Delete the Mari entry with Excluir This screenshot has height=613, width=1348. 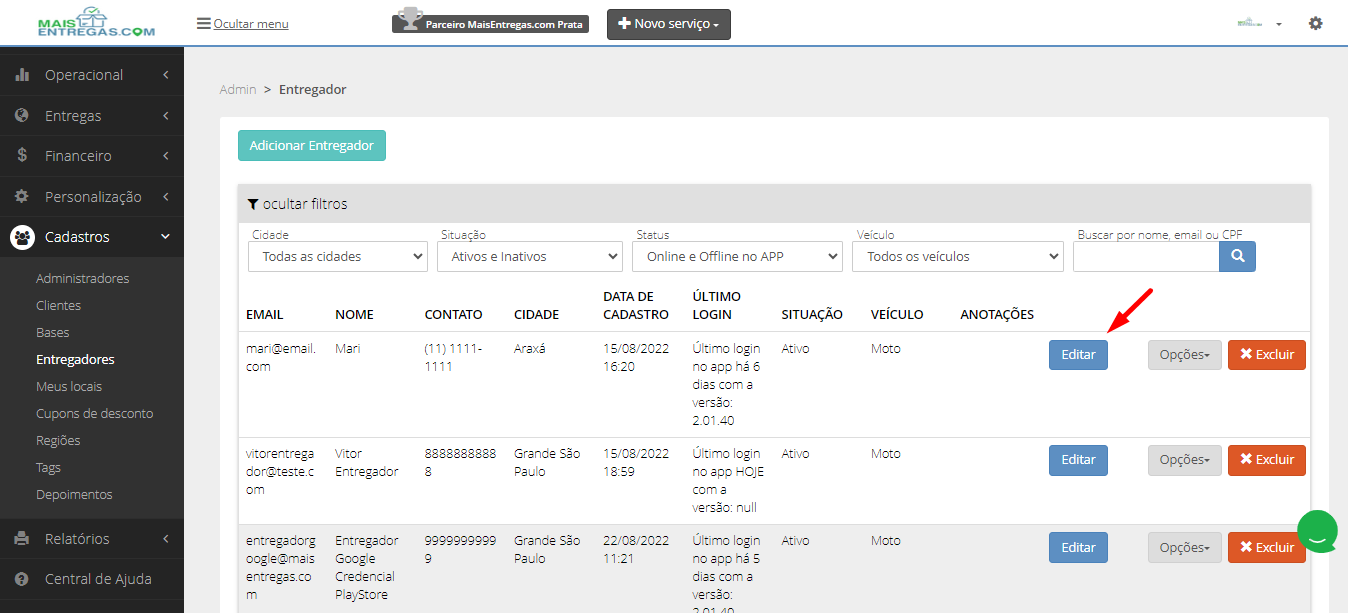tap(1267, 355)
